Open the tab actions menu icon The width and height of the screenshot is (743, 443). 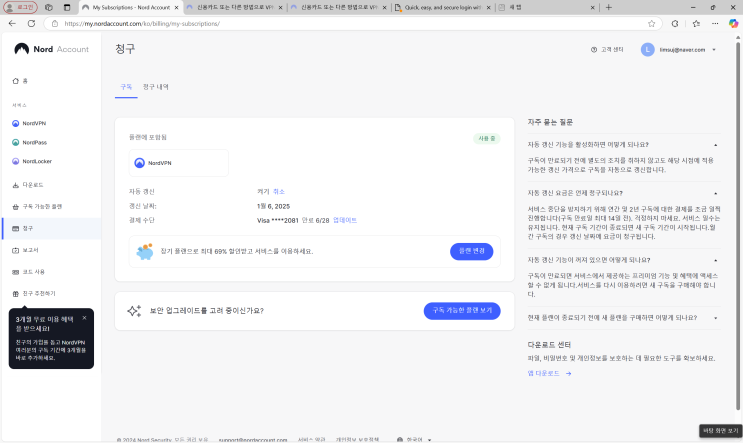point(67,7)
